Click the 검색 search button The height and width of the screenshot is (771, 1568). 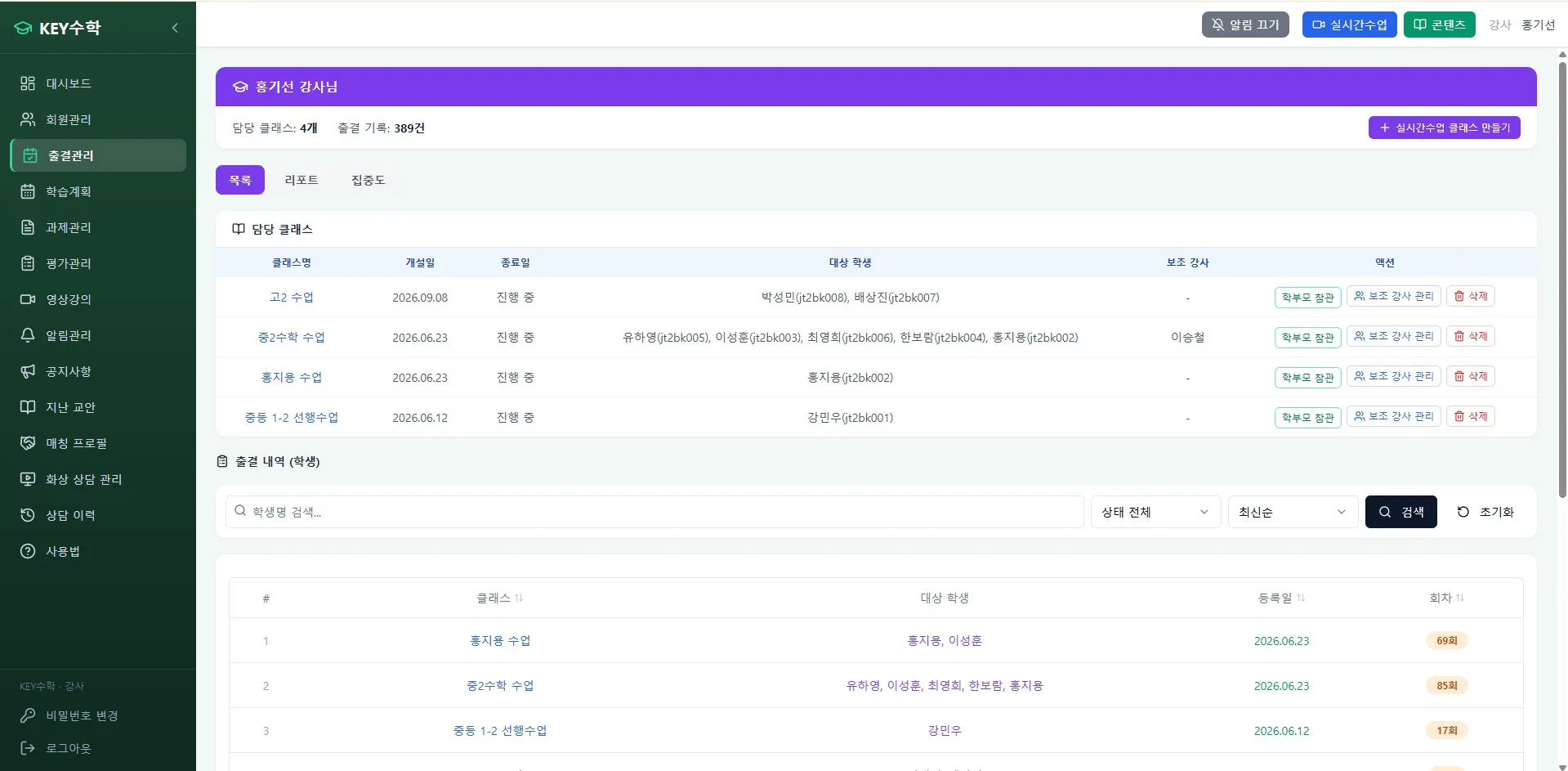tap(1400, 512)
